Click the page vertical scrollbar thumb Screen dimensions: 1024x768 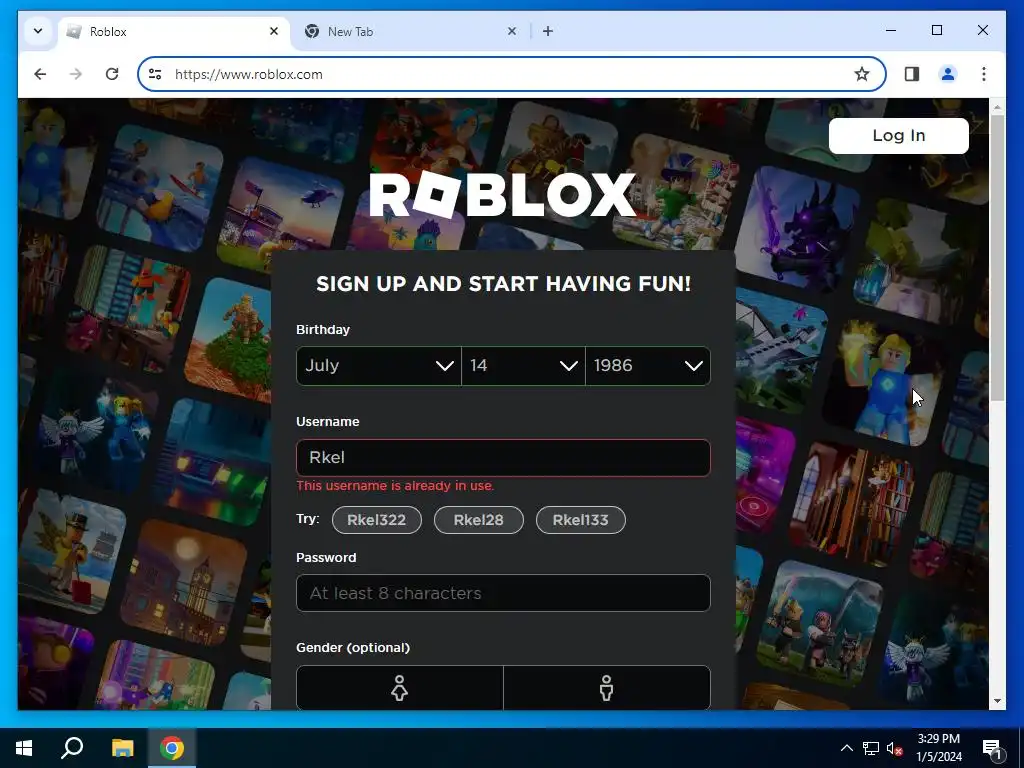point(997,257)
